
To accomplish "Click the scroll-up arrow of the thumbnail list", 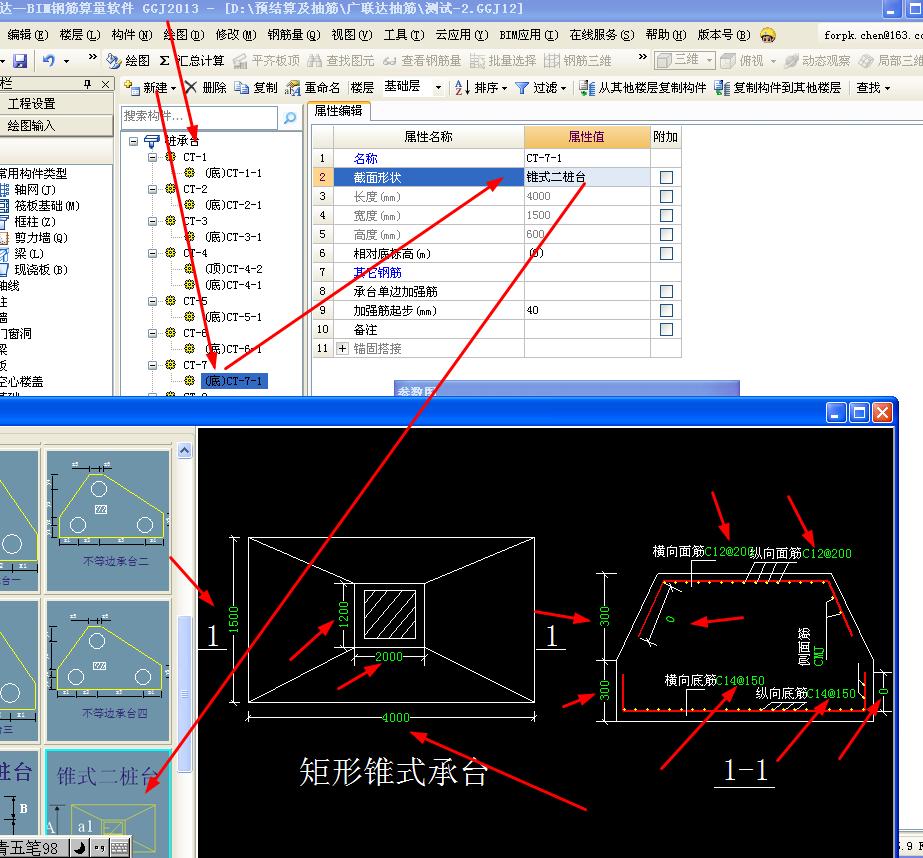I will coord(184,451).
